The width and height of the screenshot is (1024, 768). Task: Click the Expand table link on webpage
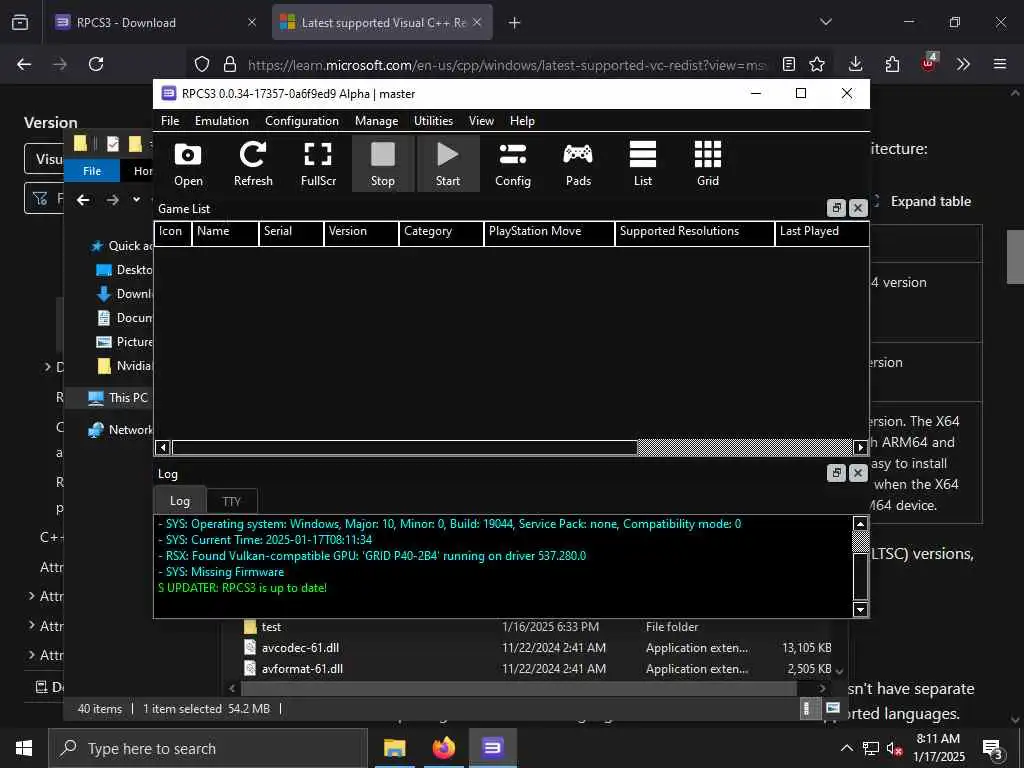tap(930, 201)
